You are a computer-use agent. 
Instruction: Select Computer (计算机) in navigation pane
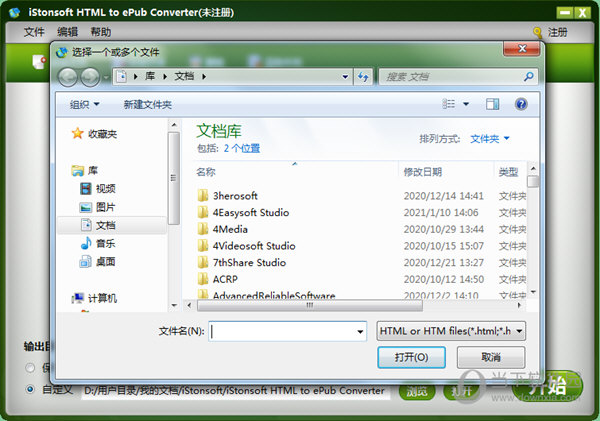94,298
